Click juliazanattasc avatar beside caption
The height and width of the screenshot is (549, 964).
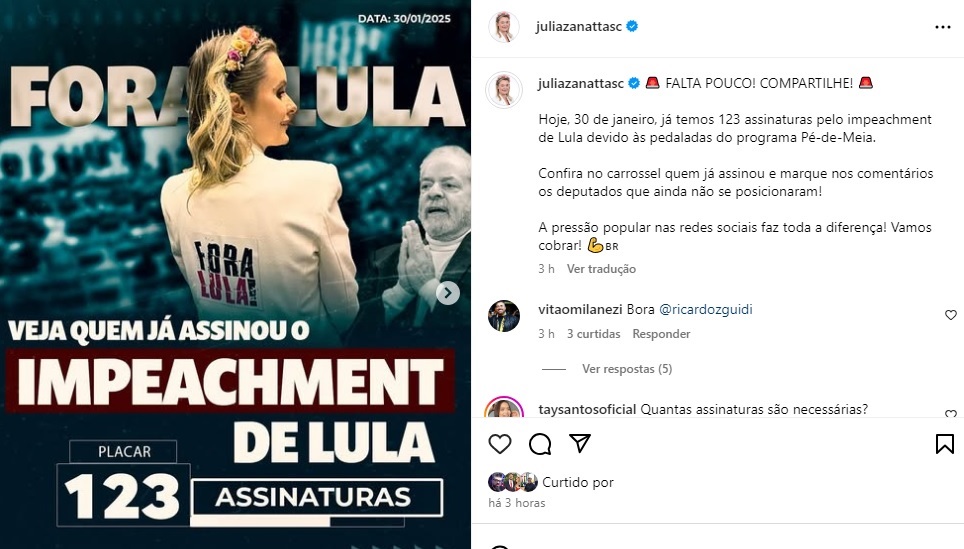[x=504, y=90]
